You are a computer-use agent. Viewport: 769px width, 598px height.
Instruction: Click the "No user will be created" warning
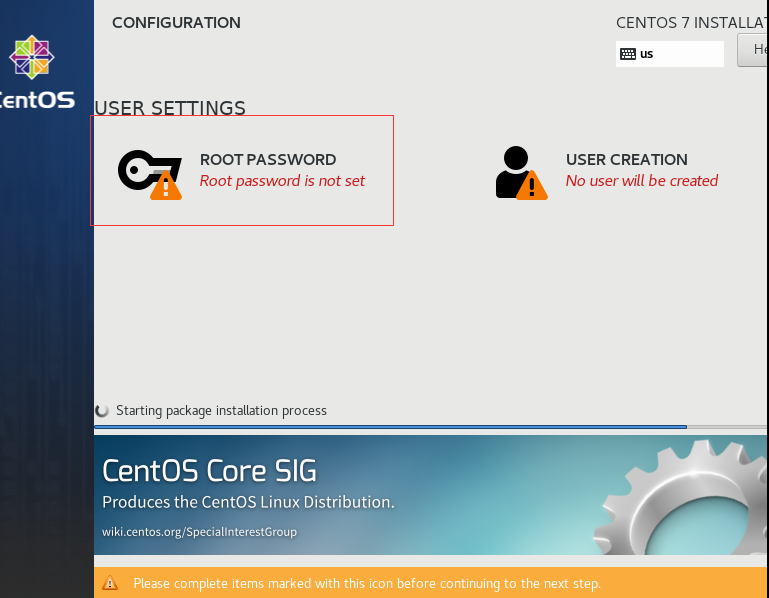pos(642,181)
